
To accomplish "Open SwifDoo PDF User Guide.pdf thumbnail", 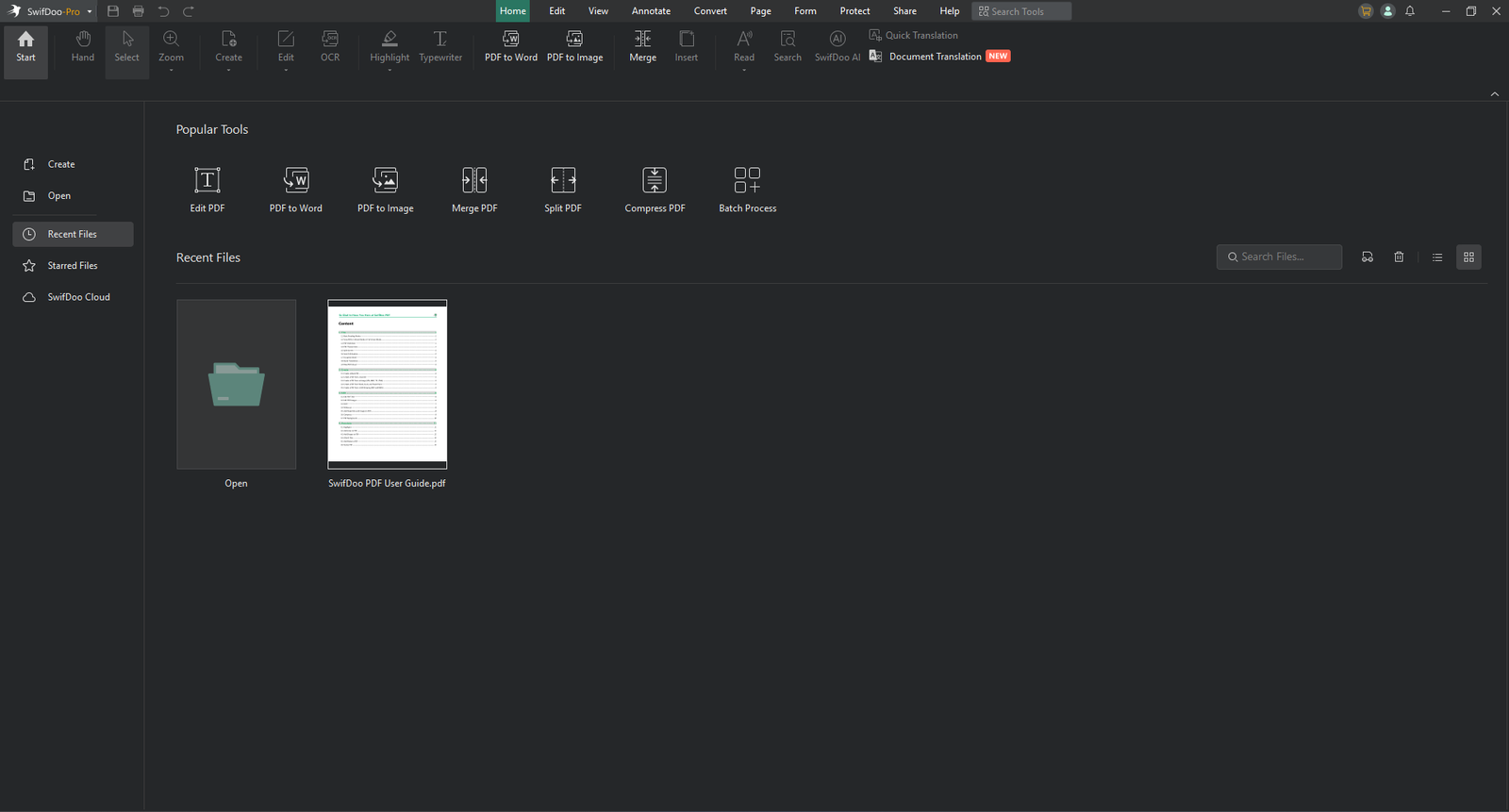I will click(387, 384).
